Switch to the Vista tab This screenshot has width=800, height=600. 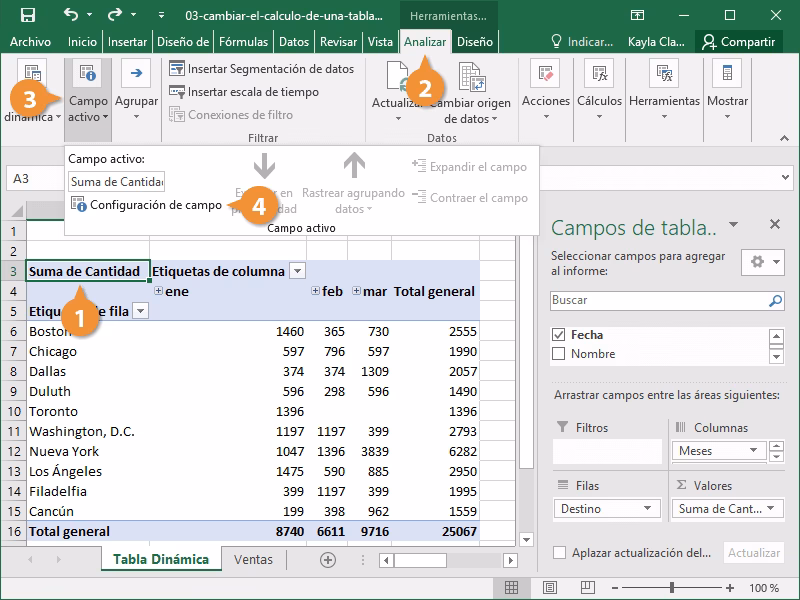(x=380, y=42)
